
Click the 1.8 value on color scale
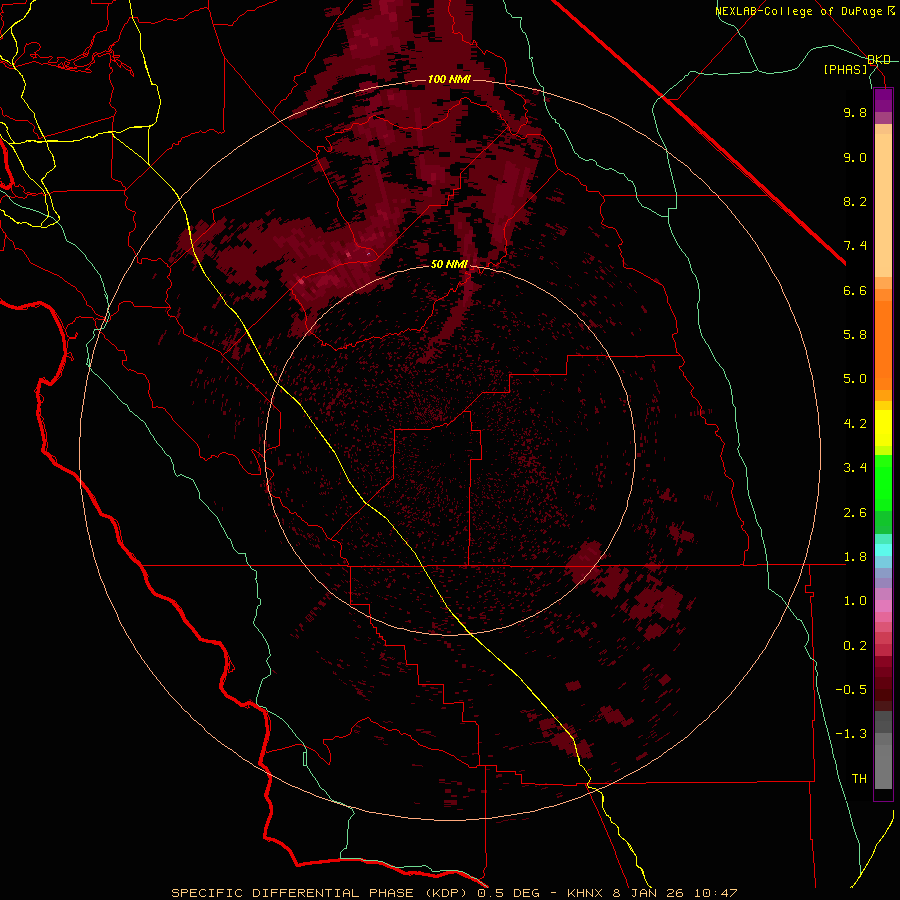point(855,557)
